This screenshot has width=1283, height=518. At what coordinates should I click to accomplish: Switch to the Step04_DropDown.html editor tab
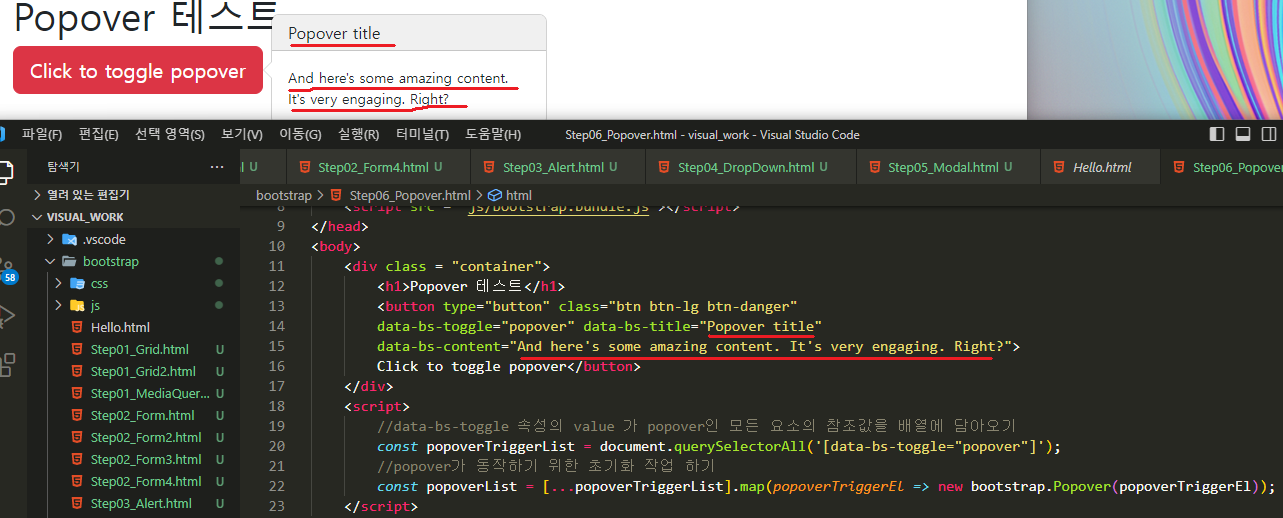point(751,167)
